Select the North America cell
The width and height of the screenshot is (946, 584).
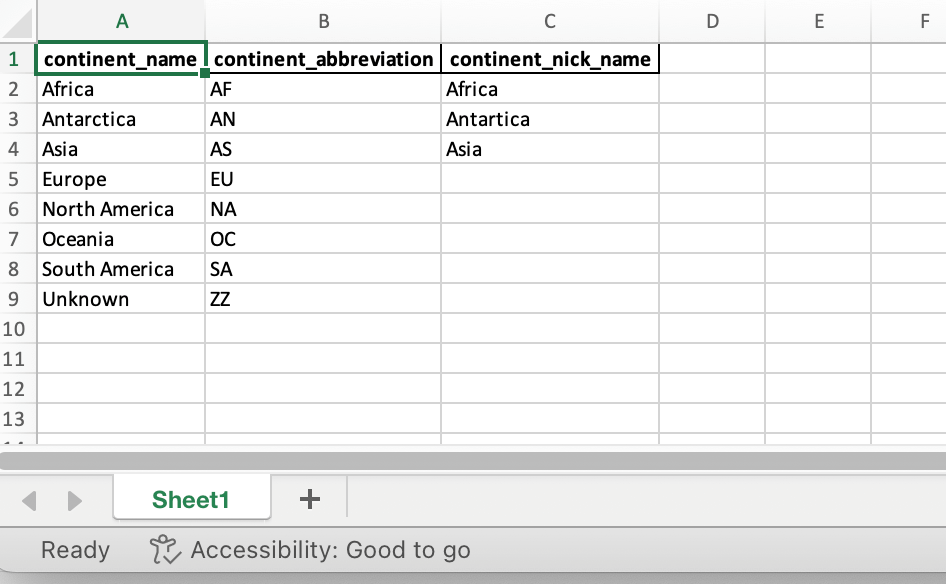point(121,209)
